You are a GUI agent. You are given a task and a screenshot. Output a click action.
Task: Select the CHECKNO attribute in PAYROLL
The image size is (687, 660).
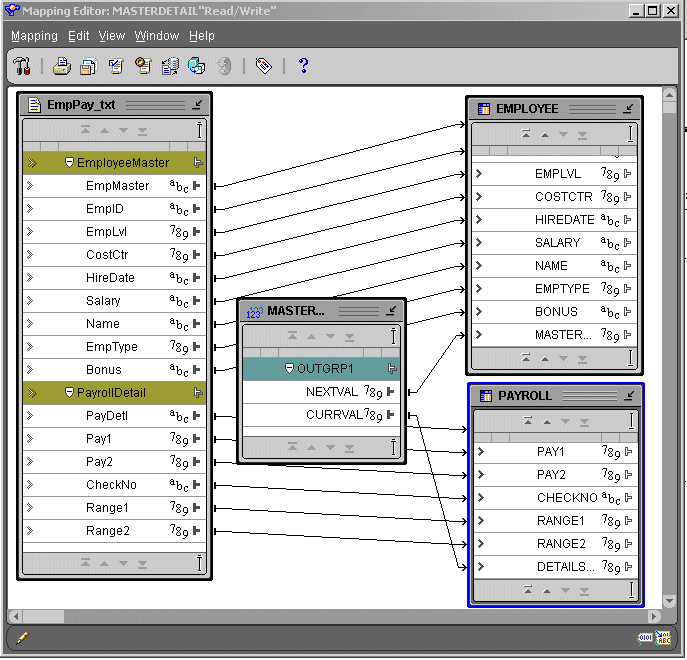[566, 498]
